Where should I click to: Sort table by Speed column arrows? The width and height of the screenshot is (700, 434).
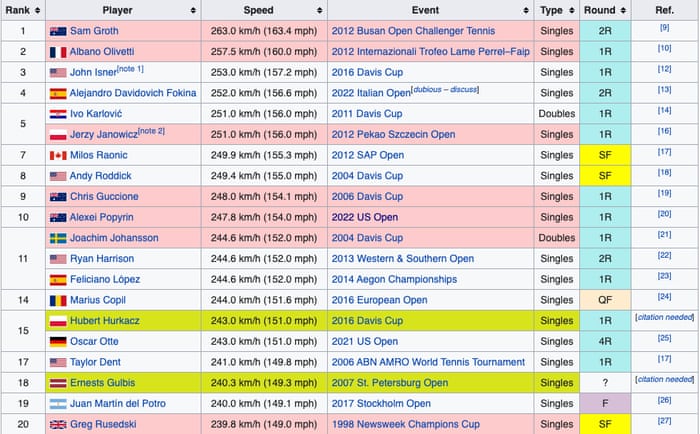[320, 10]
